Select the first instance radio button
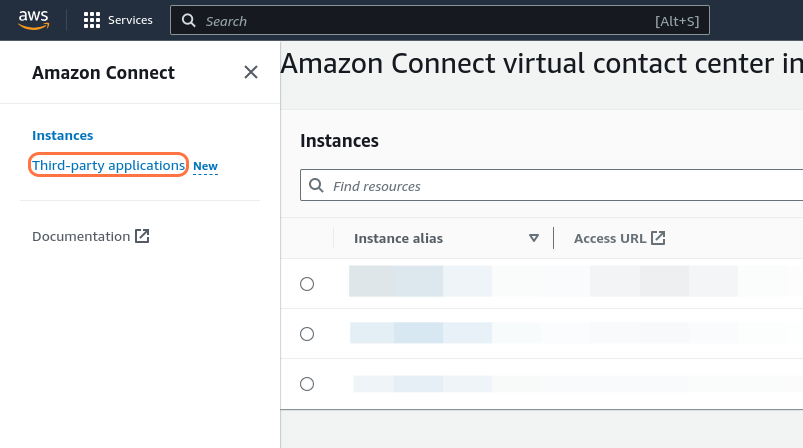Screen dimensions: 803x448 click(307, 284)
